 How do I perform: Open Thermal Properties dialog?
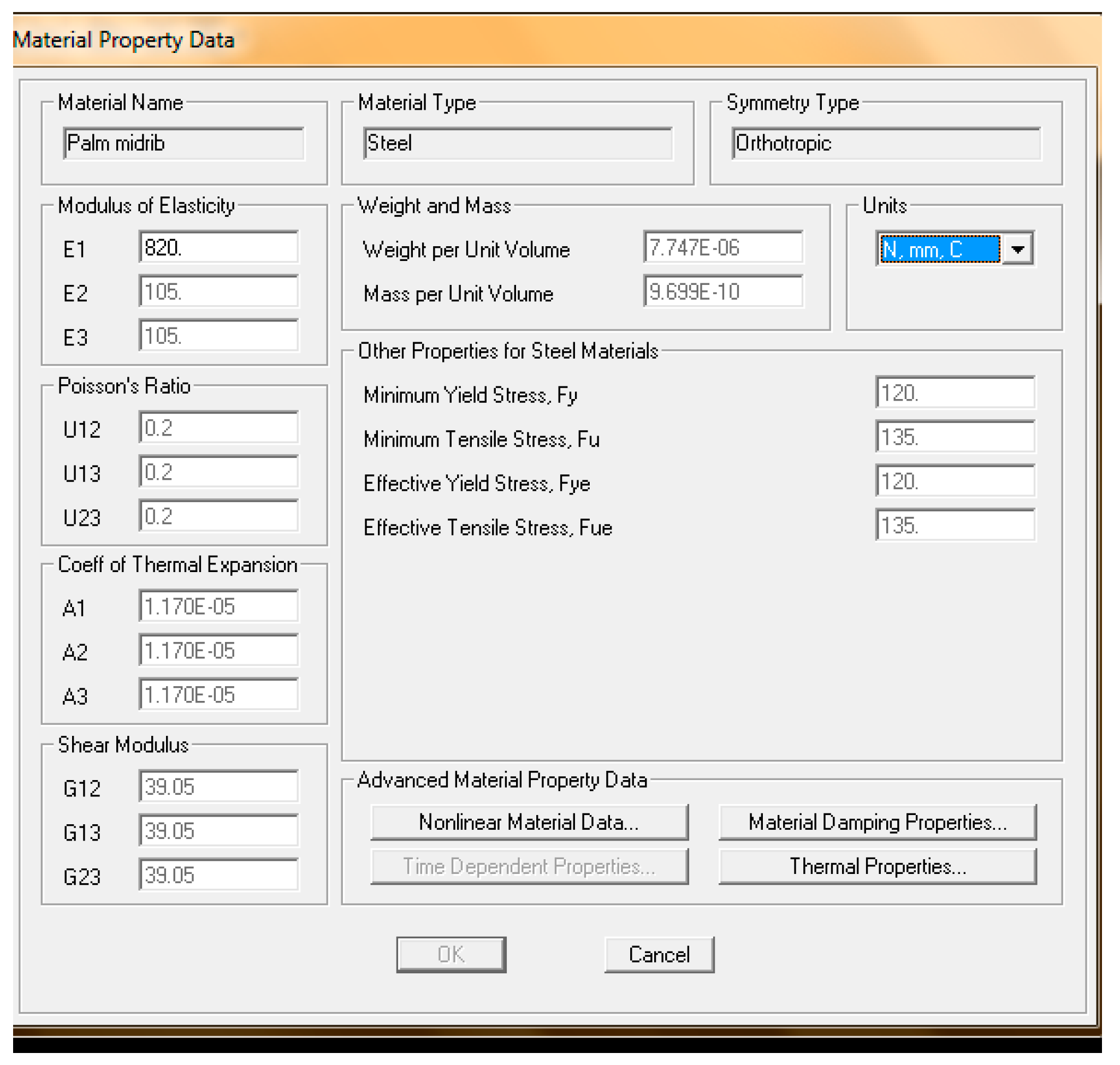click(877, 866)
